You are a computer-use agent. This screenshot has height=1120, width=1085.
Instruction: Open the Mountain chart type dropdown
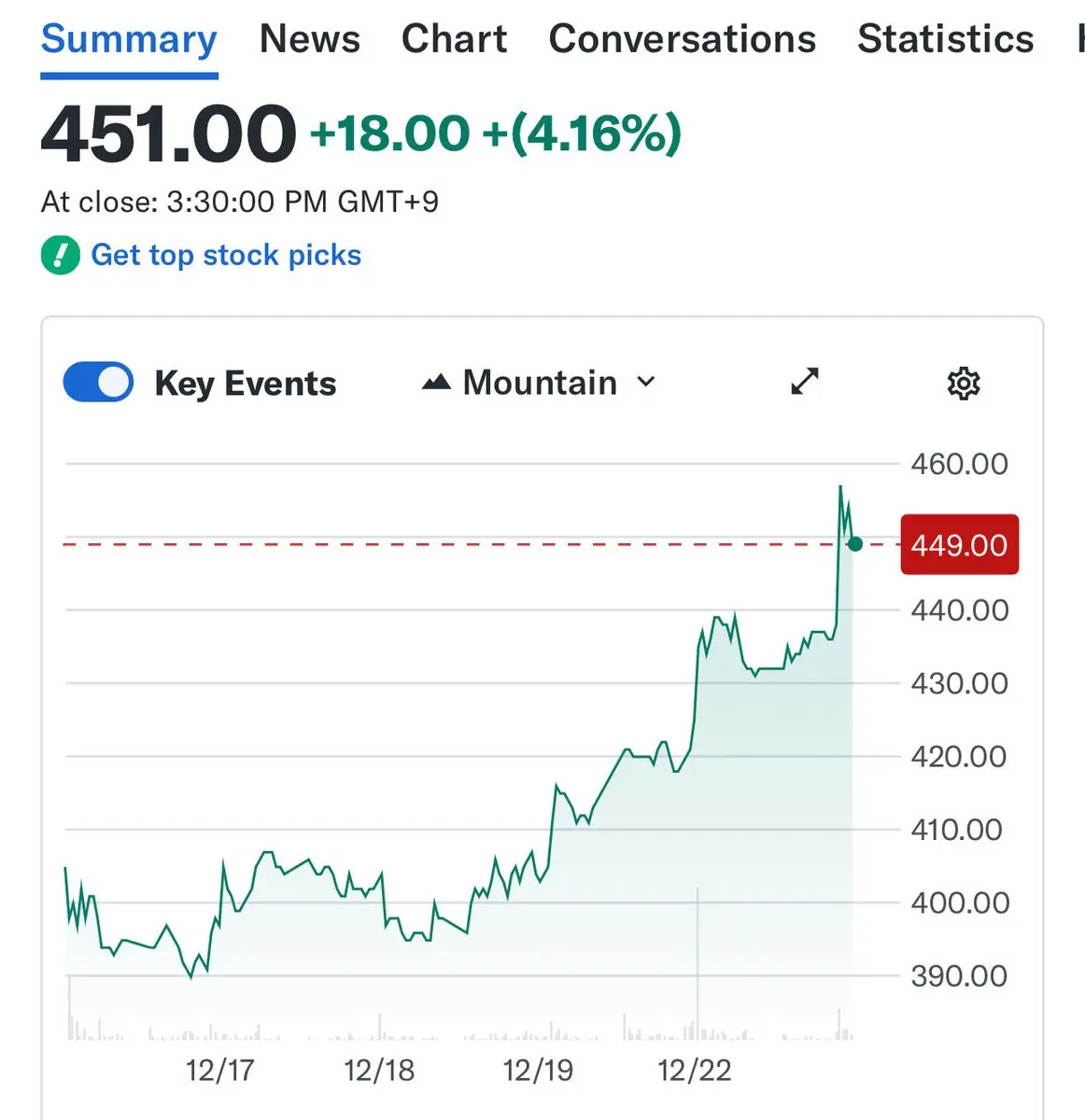(x=540, y=383)
